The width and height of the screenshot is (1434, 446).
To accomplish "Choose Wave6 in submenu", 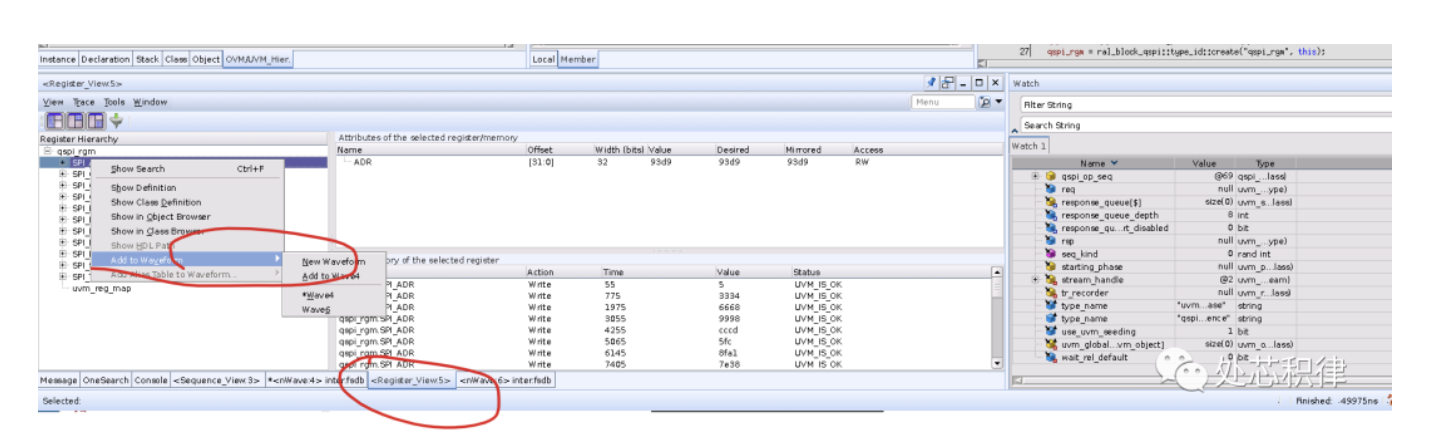I will [334, 310].
